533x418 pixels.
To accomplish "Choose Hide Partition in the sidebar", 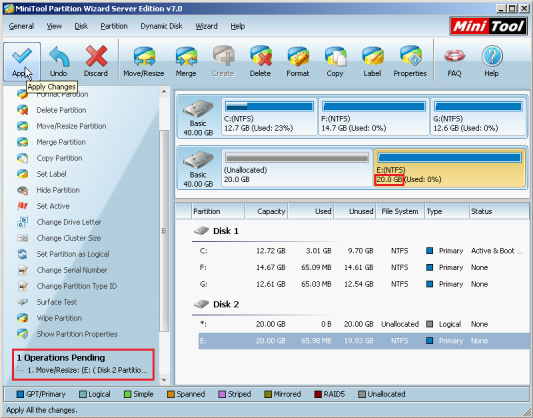I will [x=58, y=190].
